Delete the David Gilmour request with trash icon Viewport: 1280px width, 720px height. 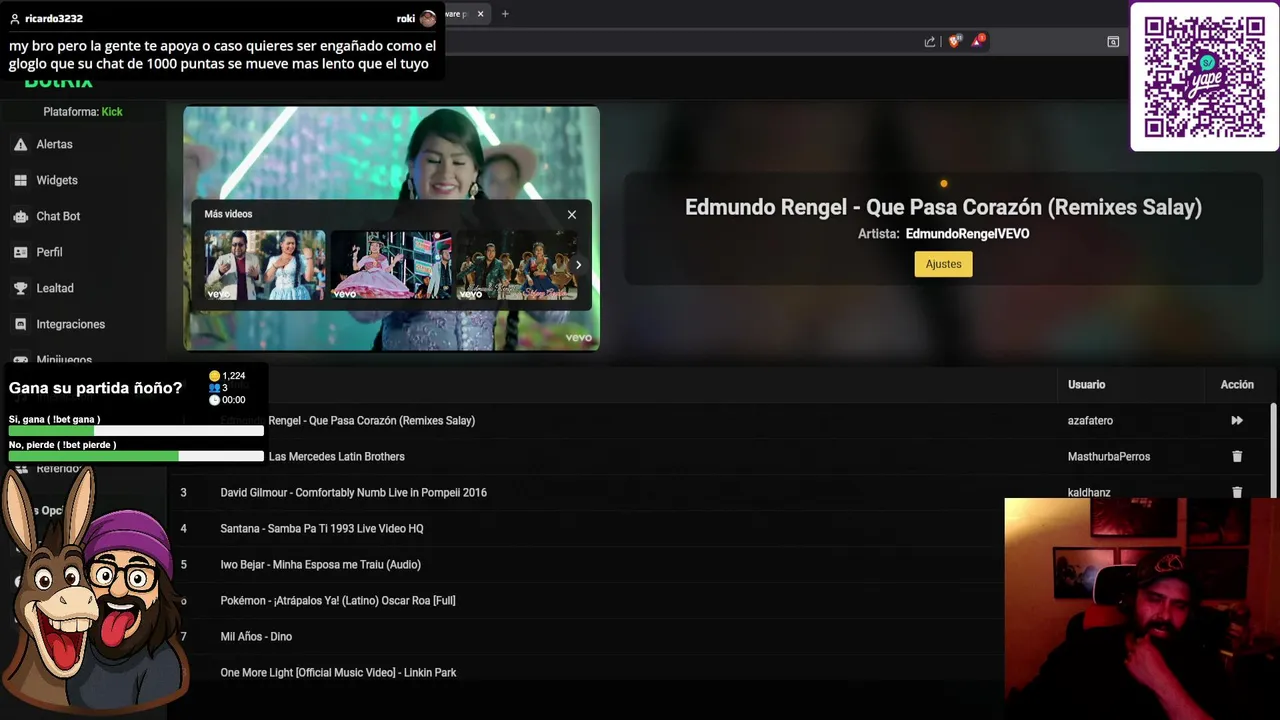click(x=1237, y=492)
